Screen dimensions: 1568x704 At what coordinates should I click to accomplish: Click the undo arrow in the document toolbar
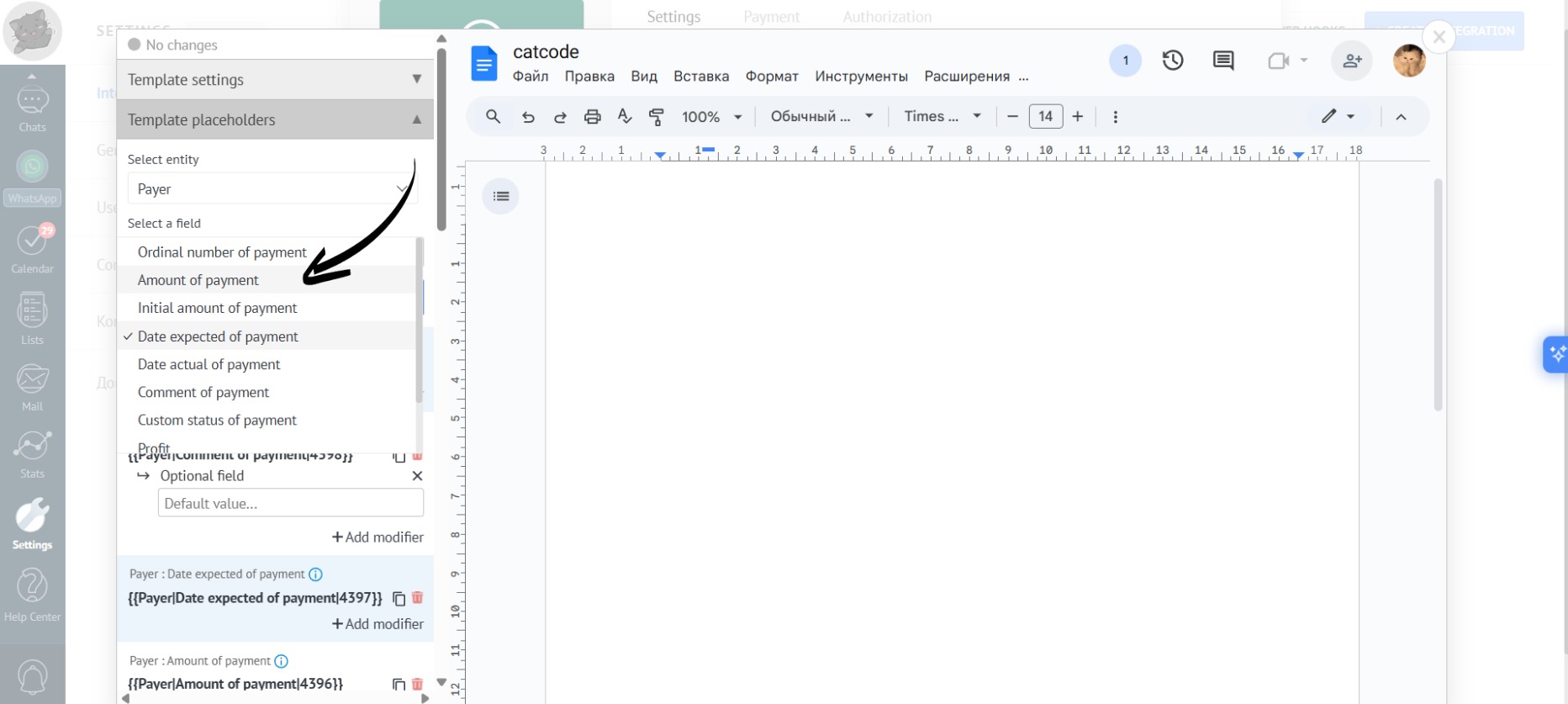pyautogui.click(x=528, y=117)
